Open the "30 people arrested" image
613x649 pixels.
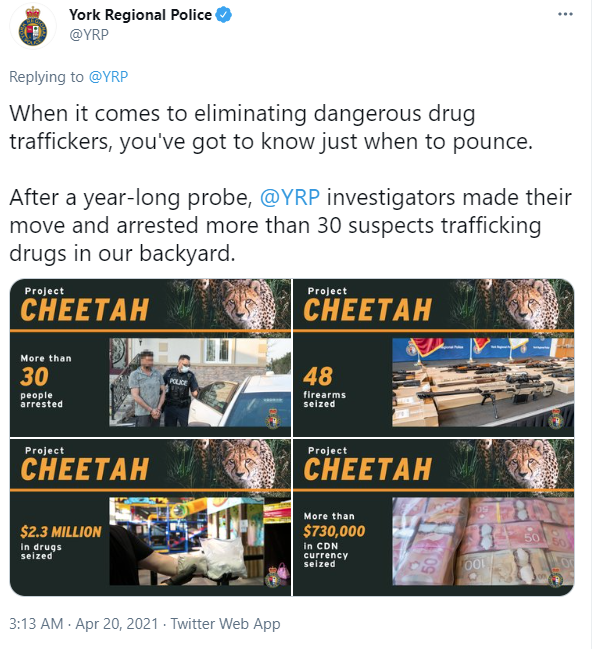pos(150,358)
